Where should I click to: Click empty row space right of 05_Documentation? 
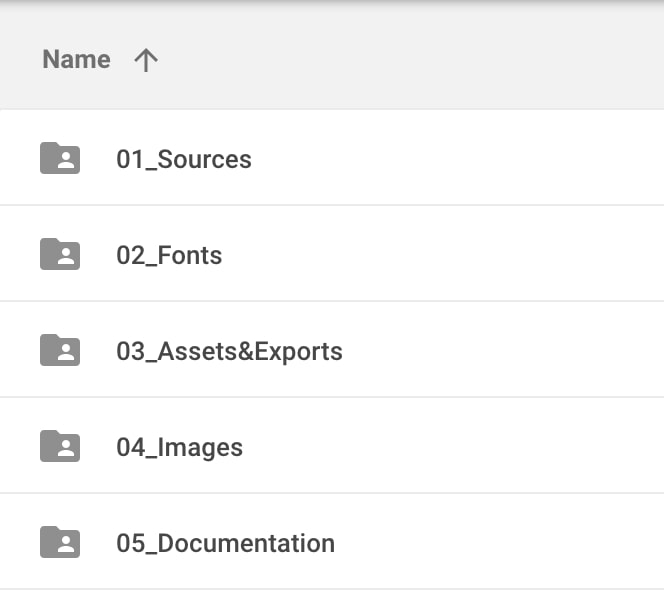click(500, 543)
